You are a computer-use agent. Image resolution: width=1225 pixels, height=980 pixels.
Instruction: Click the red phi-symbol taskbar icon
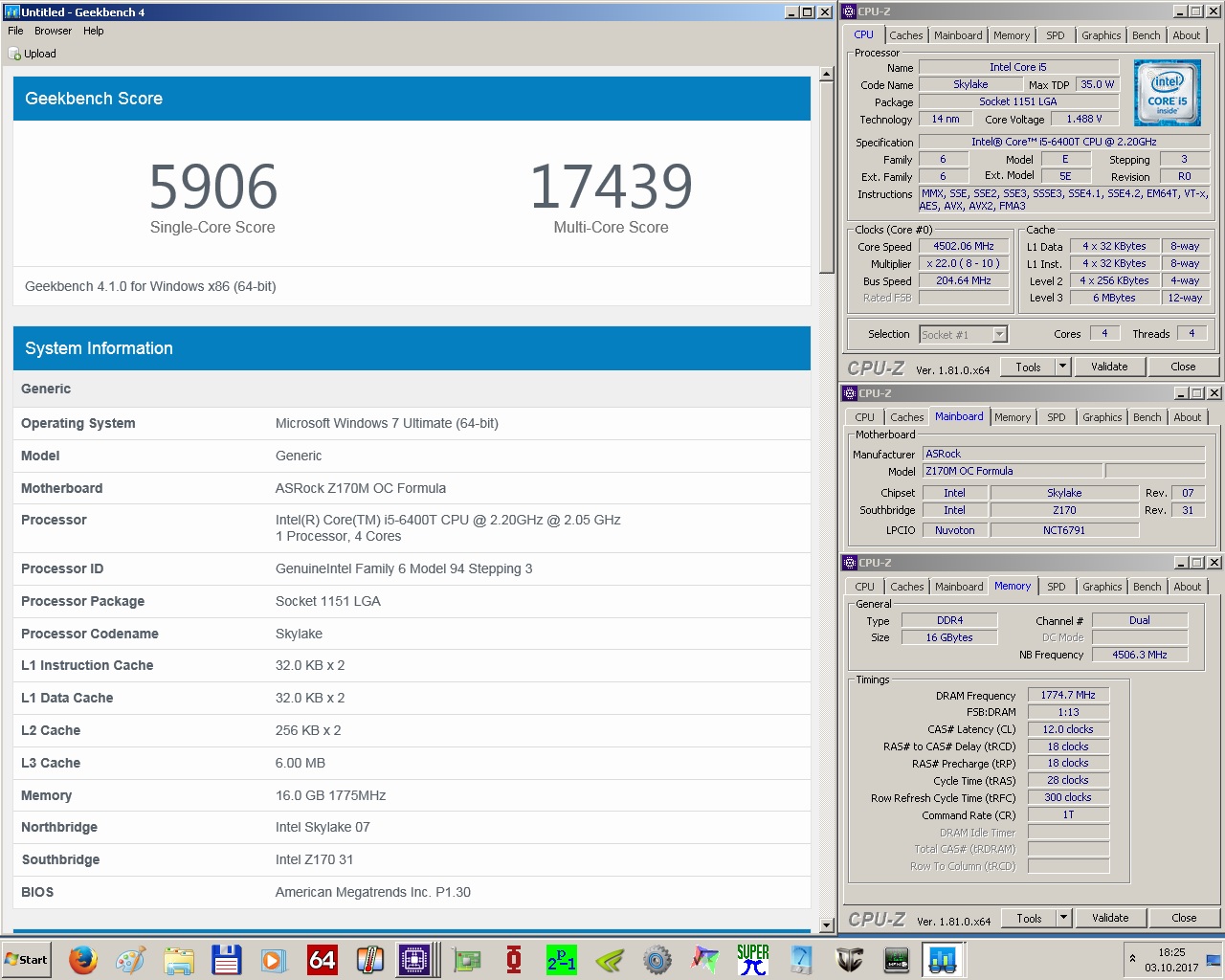point(514,959)
